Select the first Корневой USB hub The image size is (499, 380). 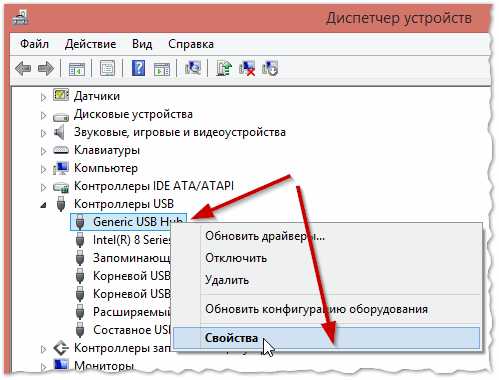coord(132,276)
